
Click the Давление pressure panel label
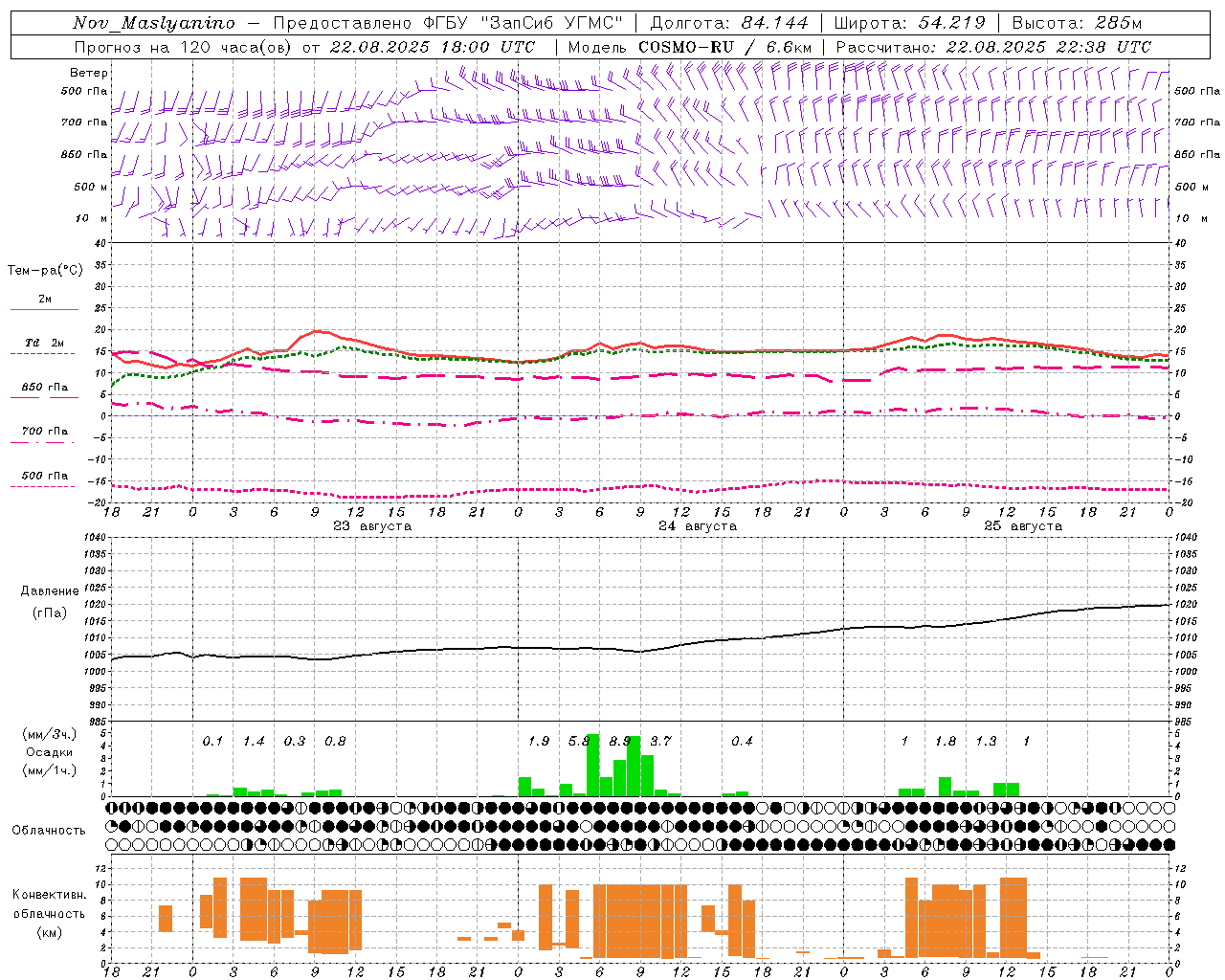[x=50, y=591]
